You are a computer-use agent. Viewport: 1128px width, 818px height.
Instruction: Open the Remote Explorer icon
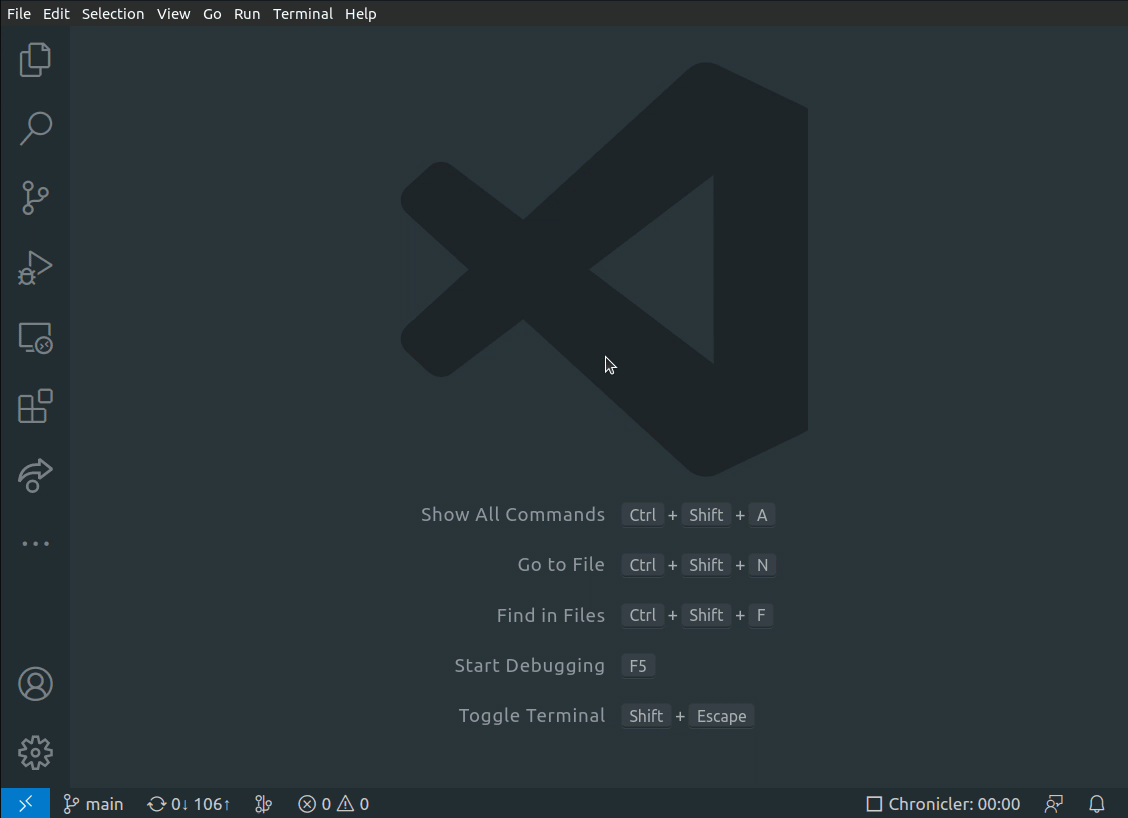pos(35,337)
